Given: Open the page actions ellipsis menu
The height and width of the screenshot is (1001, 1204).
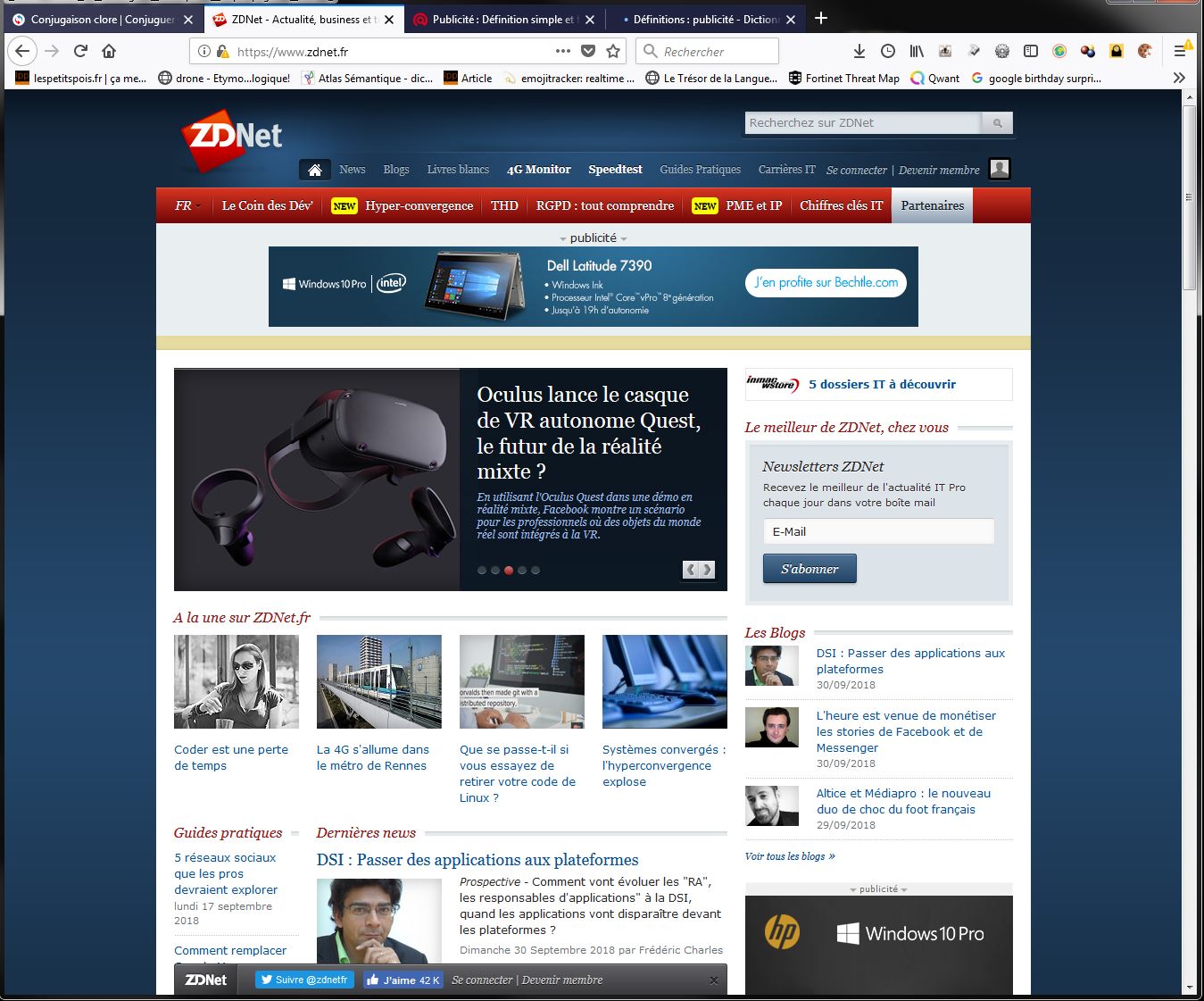Looking at the screenshot, I should [x=562, y=52].
